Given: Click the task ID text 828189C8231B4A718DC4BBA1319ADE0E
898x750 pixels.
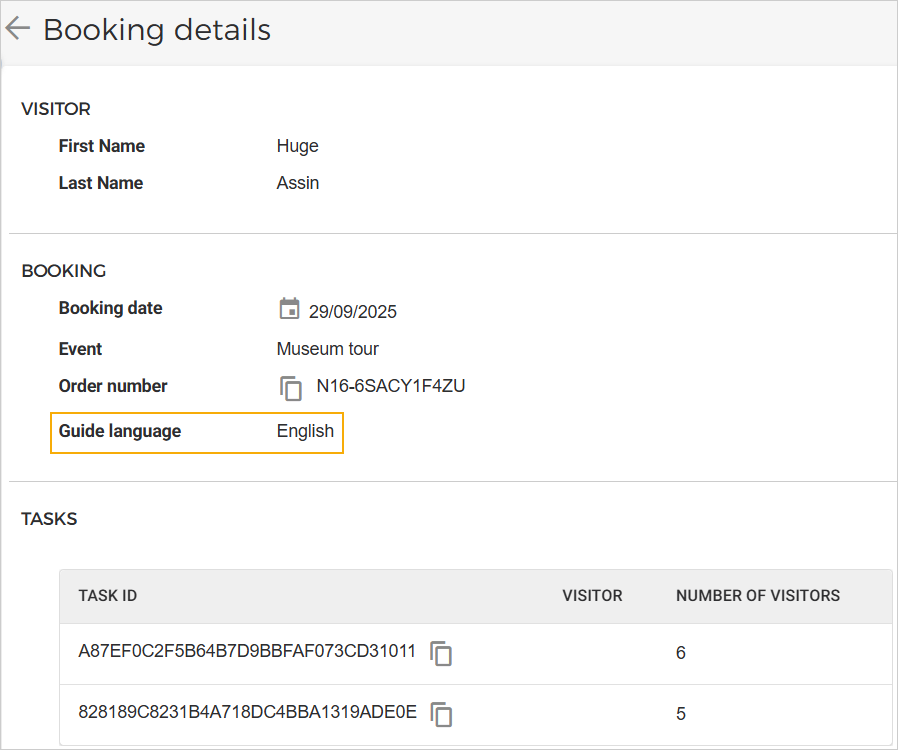Looking at the screenshot, I should tap(247, 713).
